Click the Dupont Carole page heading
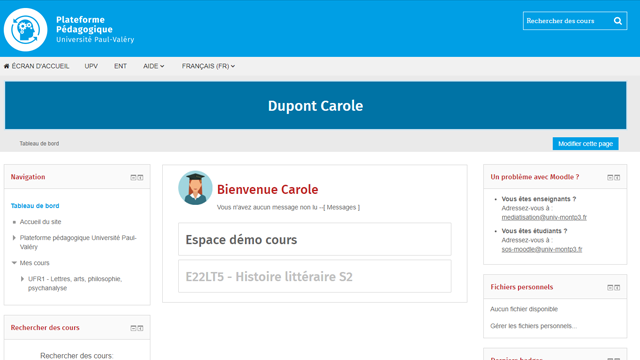 316,106
